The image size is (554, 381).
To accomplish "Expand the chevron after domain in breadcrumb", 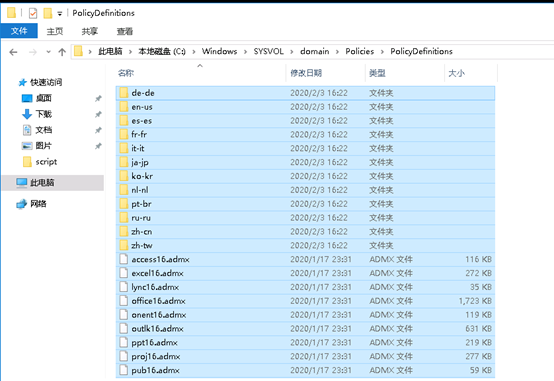I will (x=337, y=52).
